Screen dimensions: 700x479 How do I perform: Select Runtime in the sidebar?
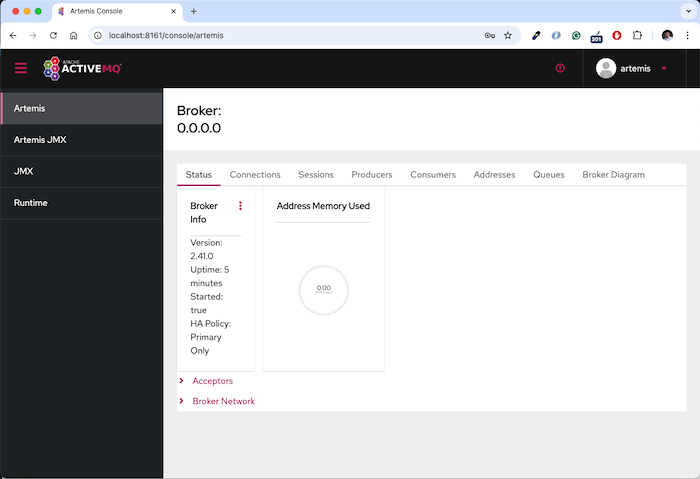coord(82,203)
